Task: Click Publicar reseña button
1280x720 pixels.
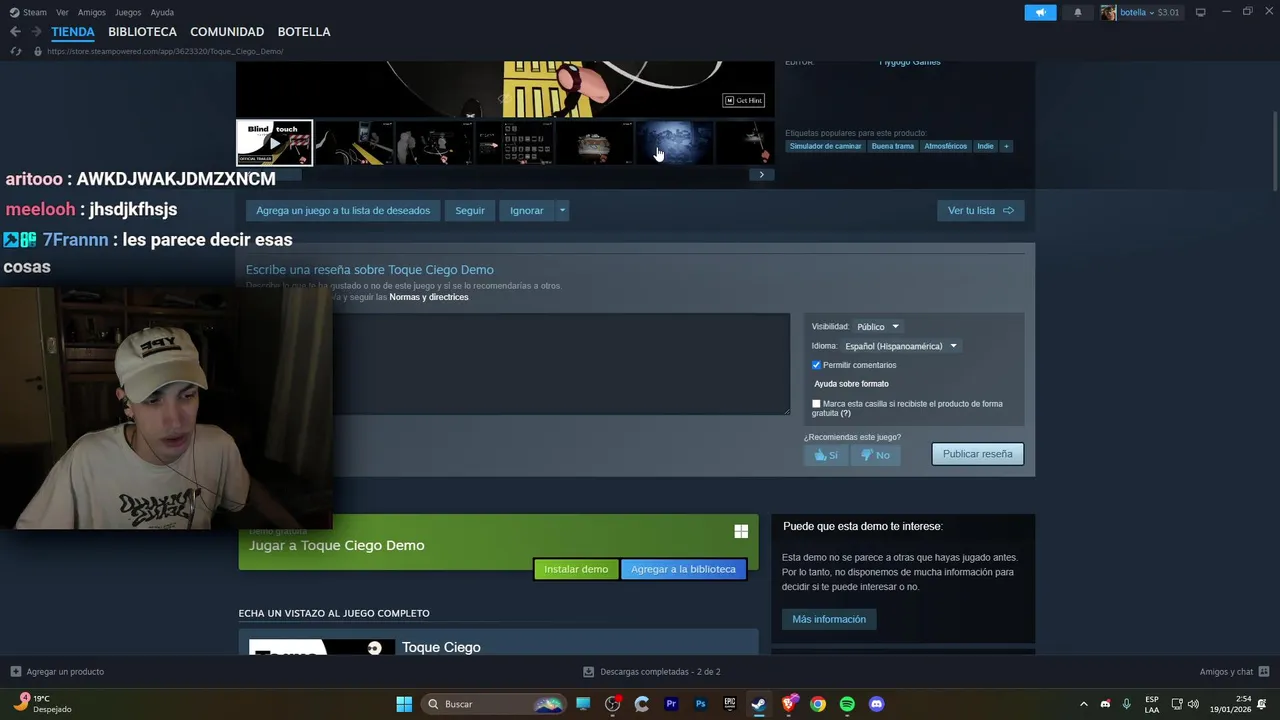Action: 978,454
